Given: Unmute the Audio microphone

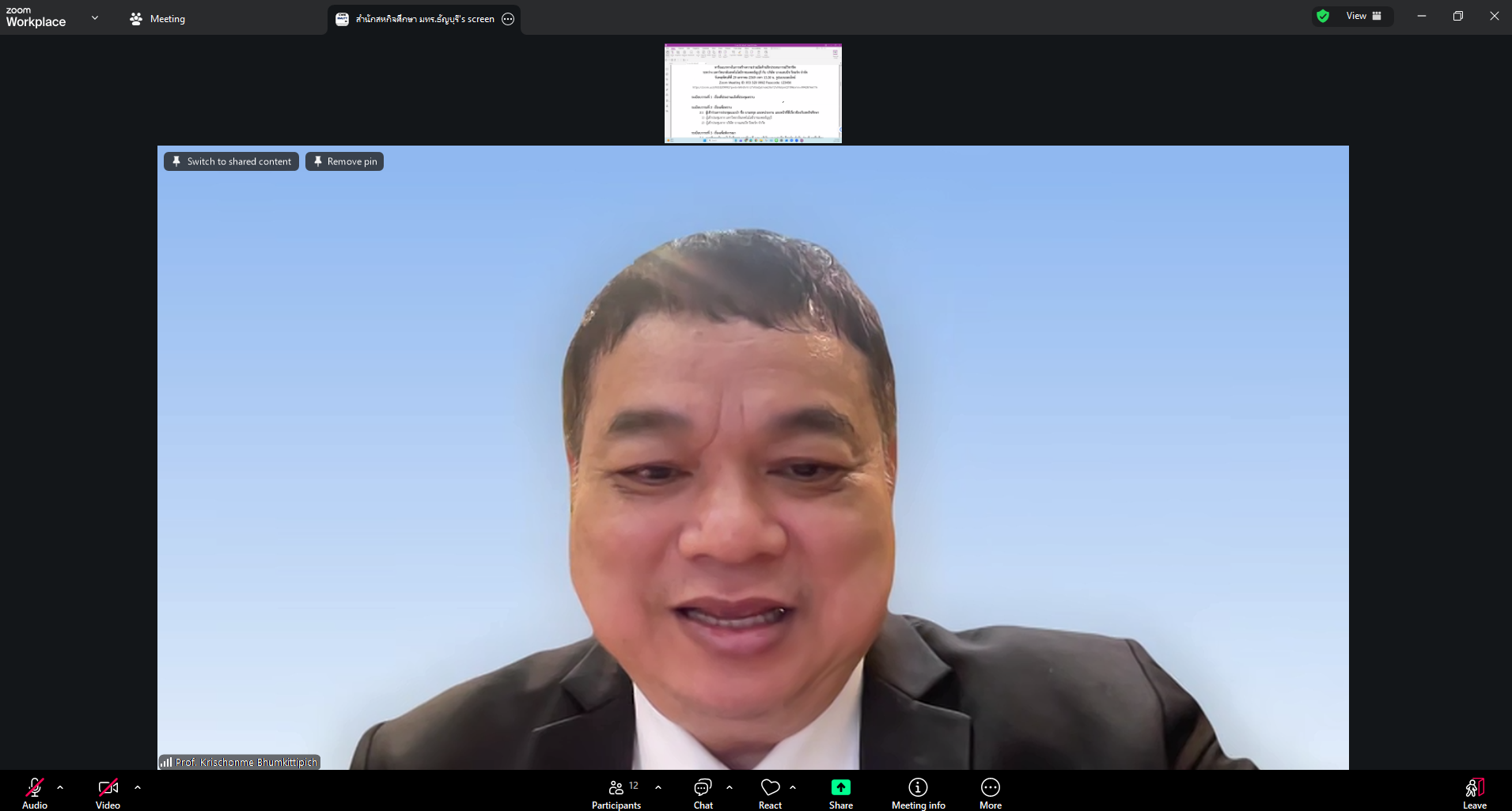Looking at the screenshot, I should point(34,791).
